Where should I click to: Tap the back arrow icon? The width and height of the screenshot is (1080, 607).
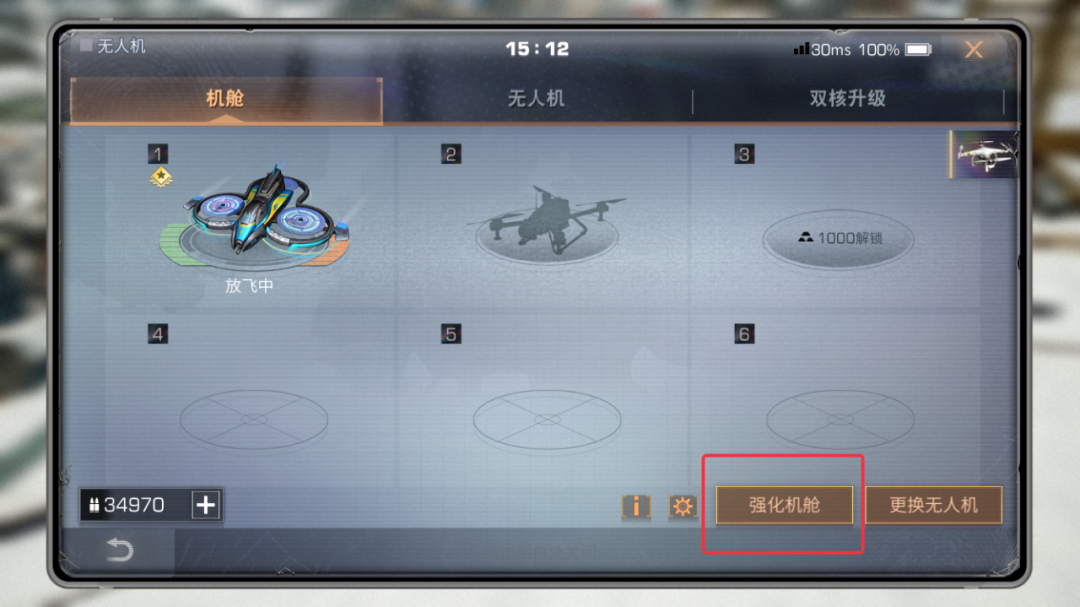tap(119, 550)
